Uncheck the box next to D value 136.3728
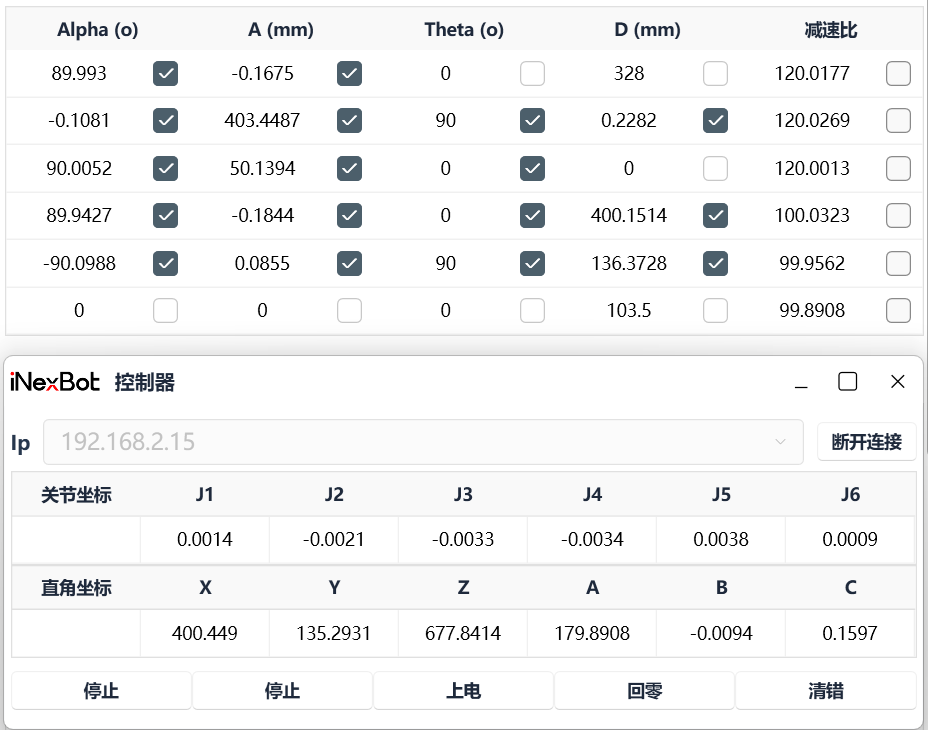The width and height of the screenshot is (928, 730). [x=716, y=263]
